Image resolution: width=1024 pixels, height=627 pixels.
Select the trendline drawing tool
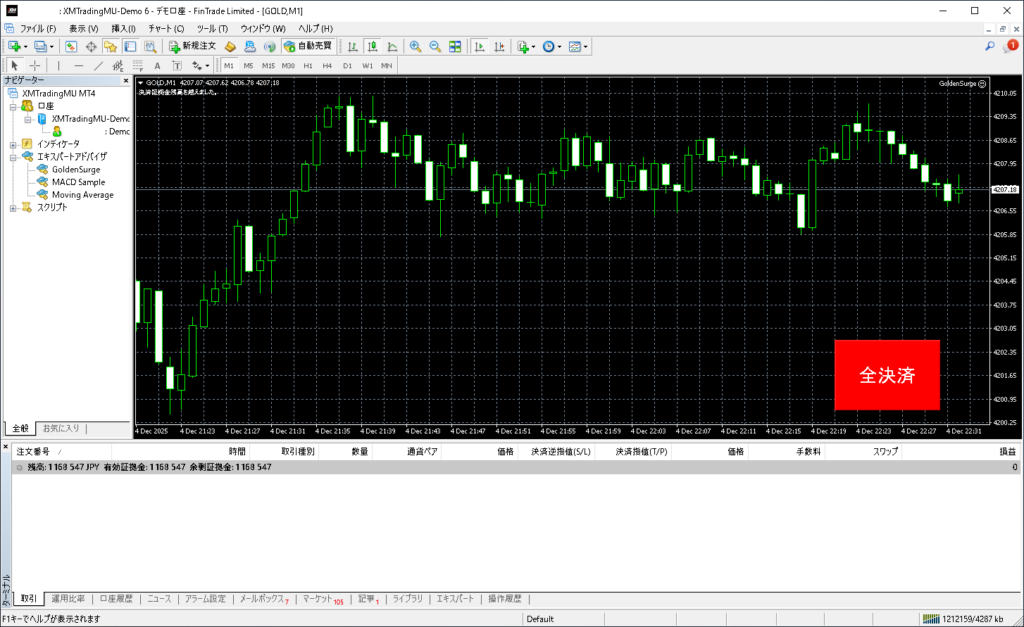pos(99,65)
